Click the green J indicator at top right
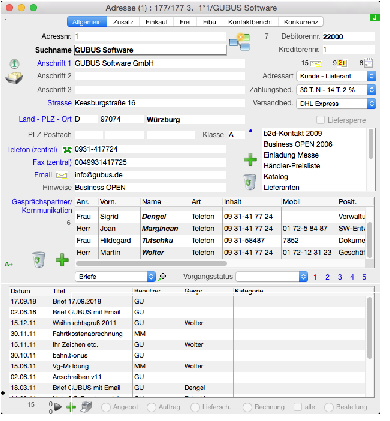 (x=375, y=18)
